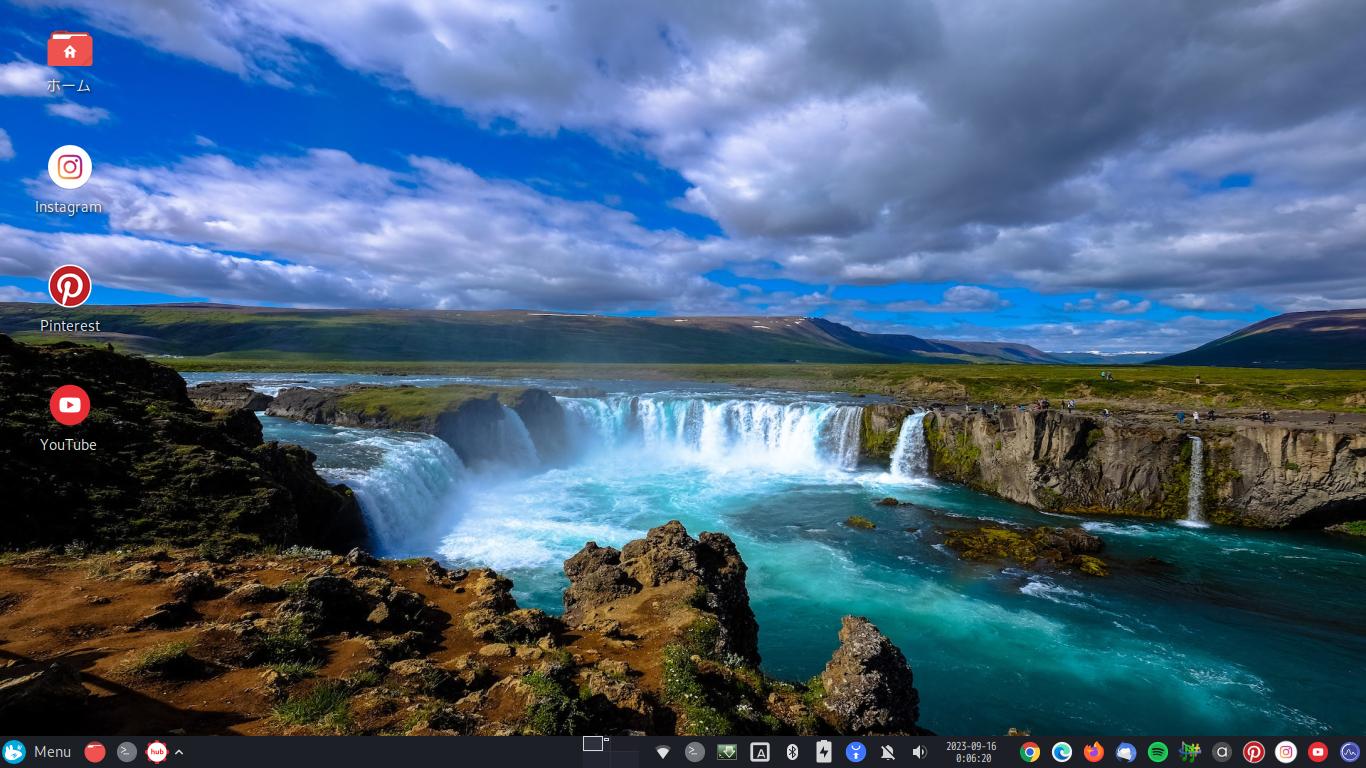Open the gray circular "a" app icon

coord(1222,752)
